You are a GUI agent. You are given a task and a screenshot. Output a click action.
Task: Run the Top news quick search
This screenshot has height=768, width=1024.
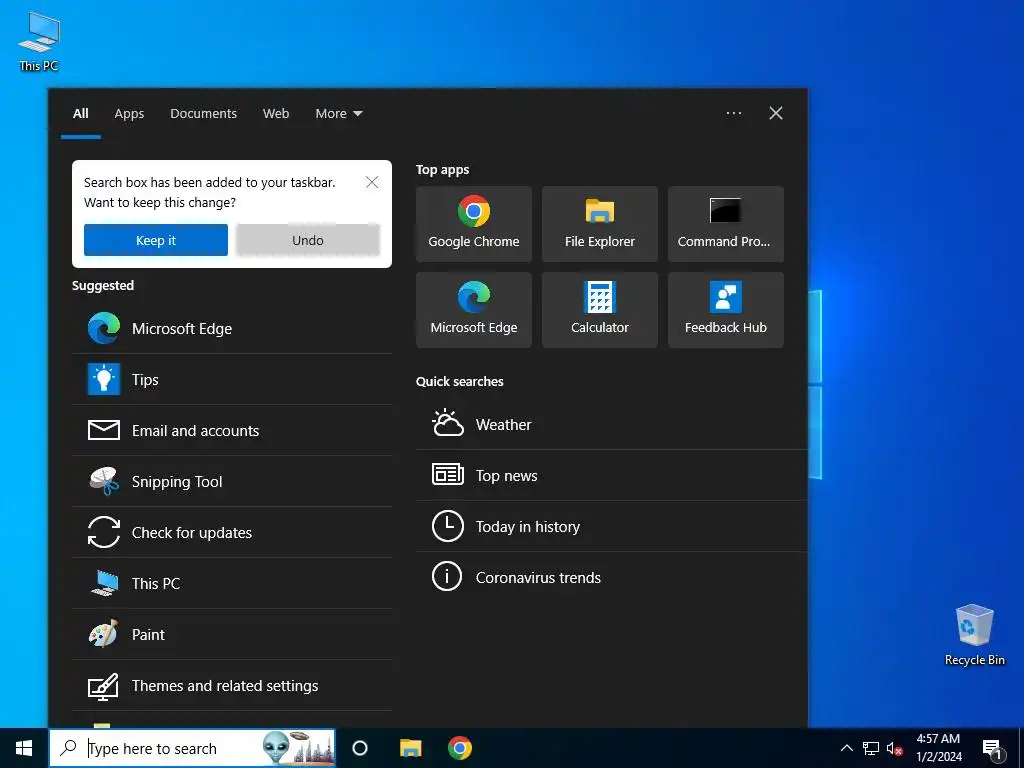[611, 475]
